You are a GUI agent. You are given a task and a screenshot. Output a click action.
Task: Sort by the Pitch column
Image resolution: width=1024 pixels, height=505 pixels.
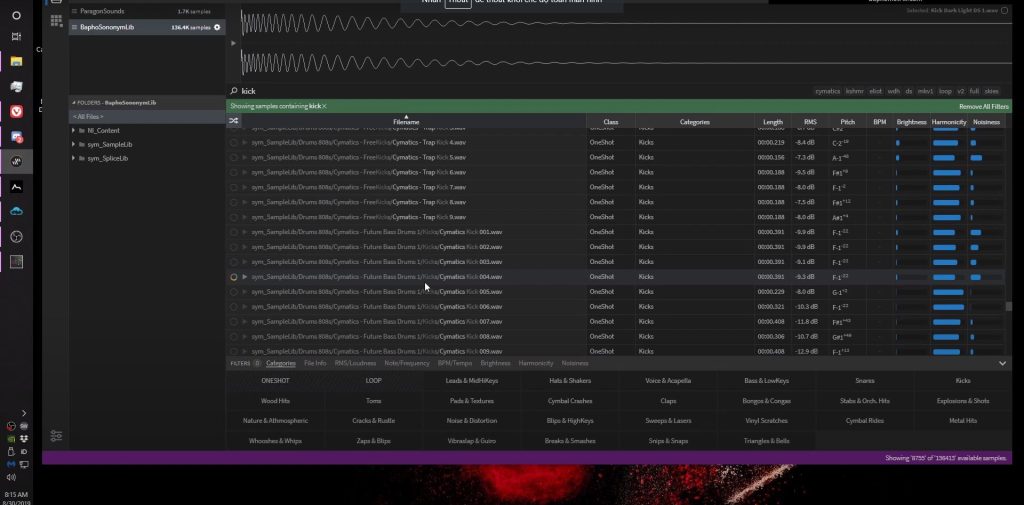click(848, 122)
